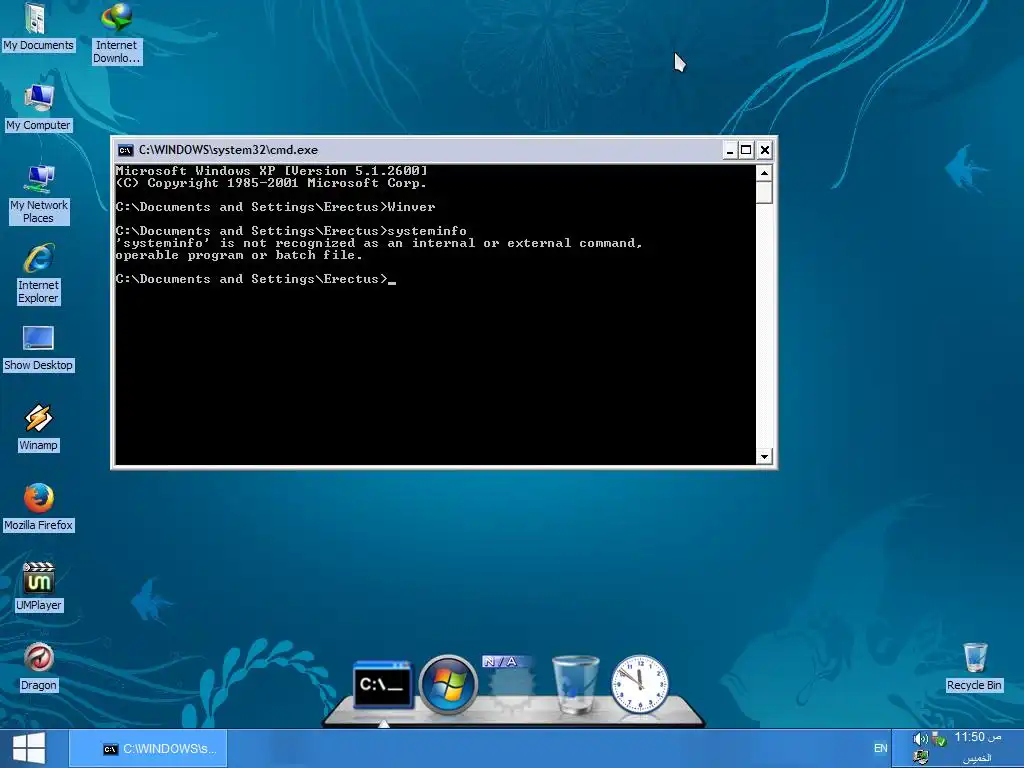Click the Windows orb in dock
The width and height of the screenshot is (1024, 768).
click(448, 684)
